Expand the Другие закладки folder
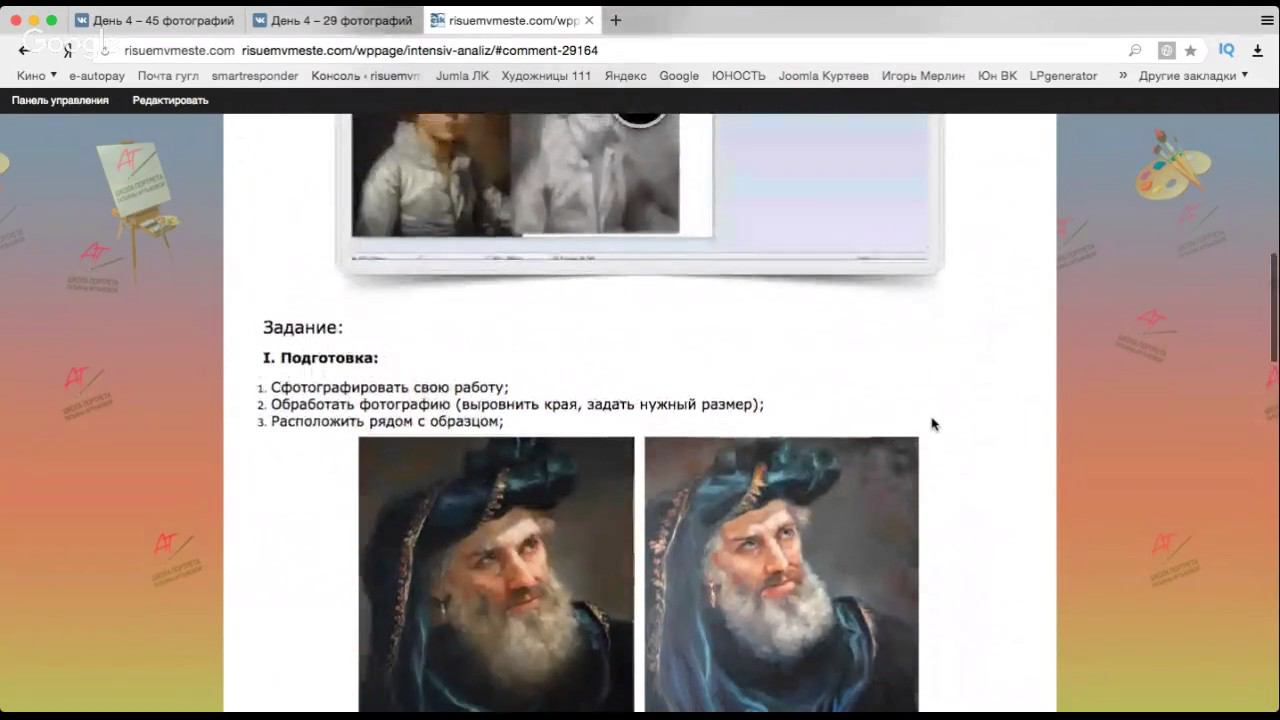1280x720 pixels. point(1193,76)
